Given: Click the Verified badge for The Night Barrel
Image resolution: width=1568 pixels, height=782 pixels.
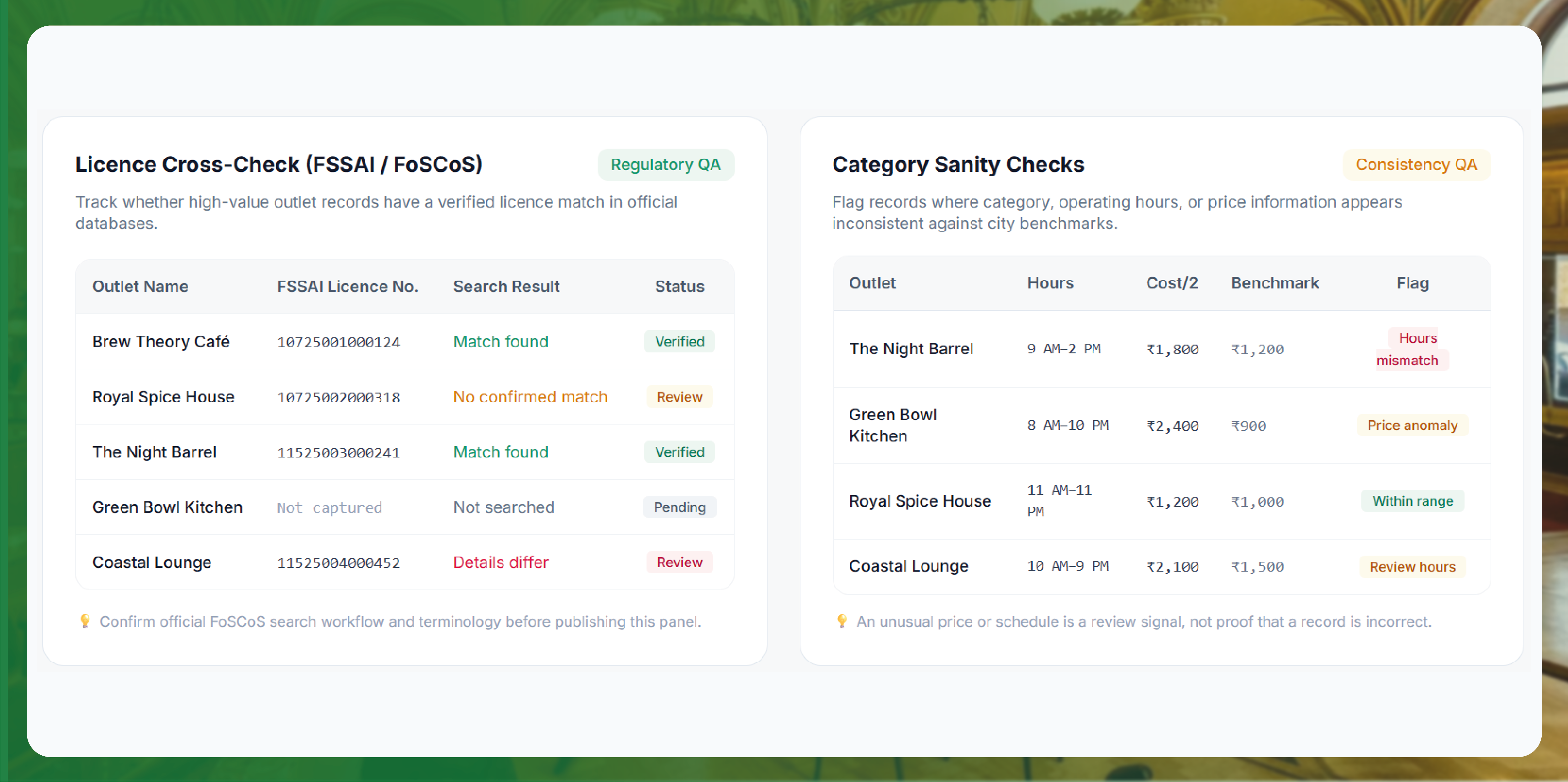Looking at the screenshot, I should [679, 452].
